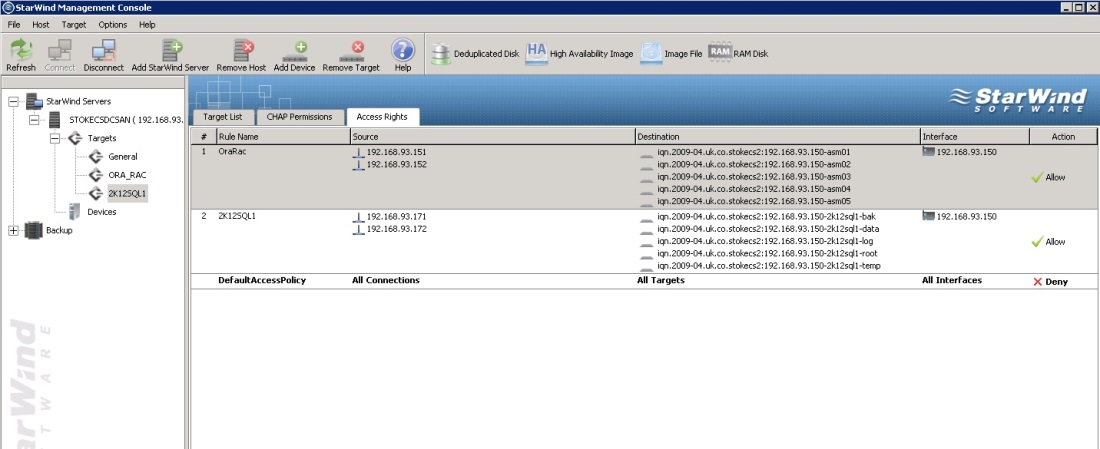Open the Help menu in menu bar
This screenshot has height=449, width=1100.
coord(147,25)
